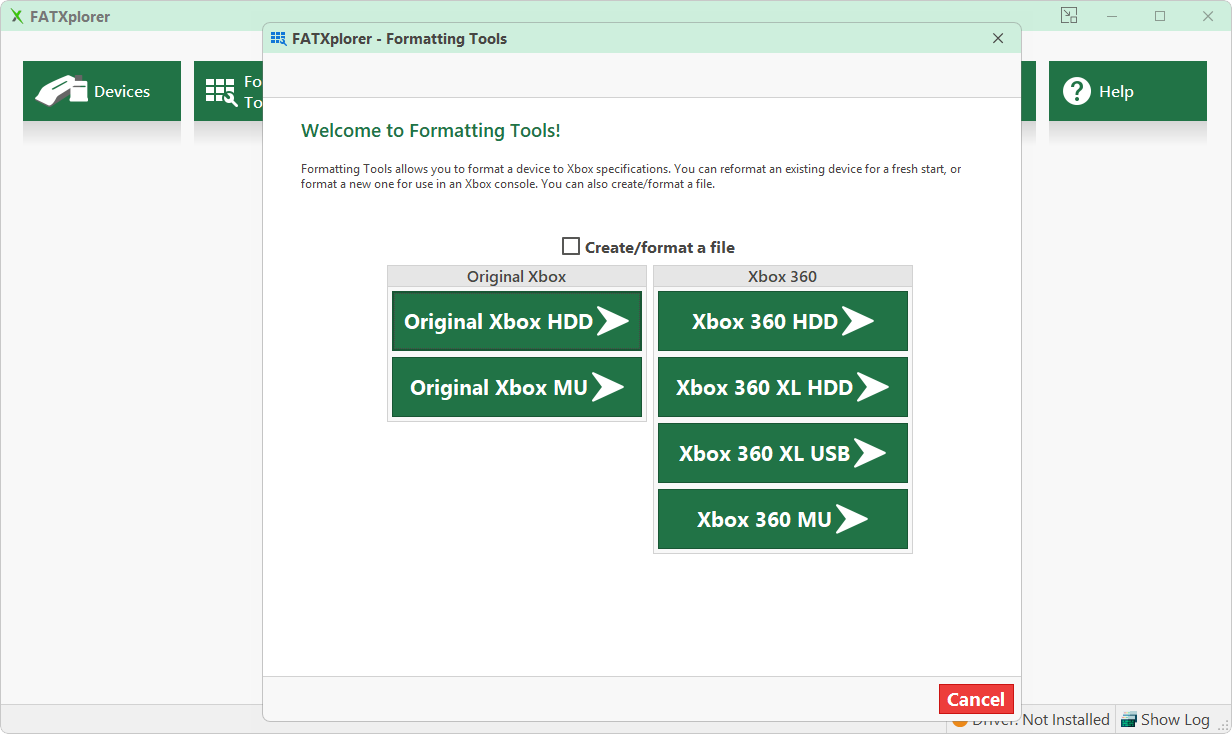Select Xbox 360 MU option
The height and width of the screenshot is (734, 1232).
coord(783,519)
